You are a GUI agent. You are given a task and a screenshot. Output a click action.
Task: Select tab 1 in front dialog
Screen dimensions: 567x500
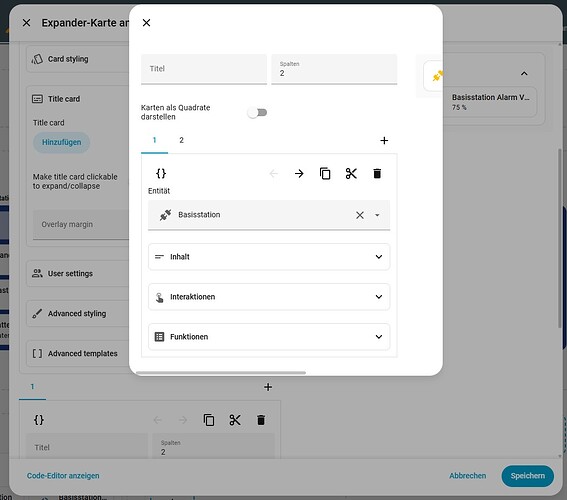point(154,140)
